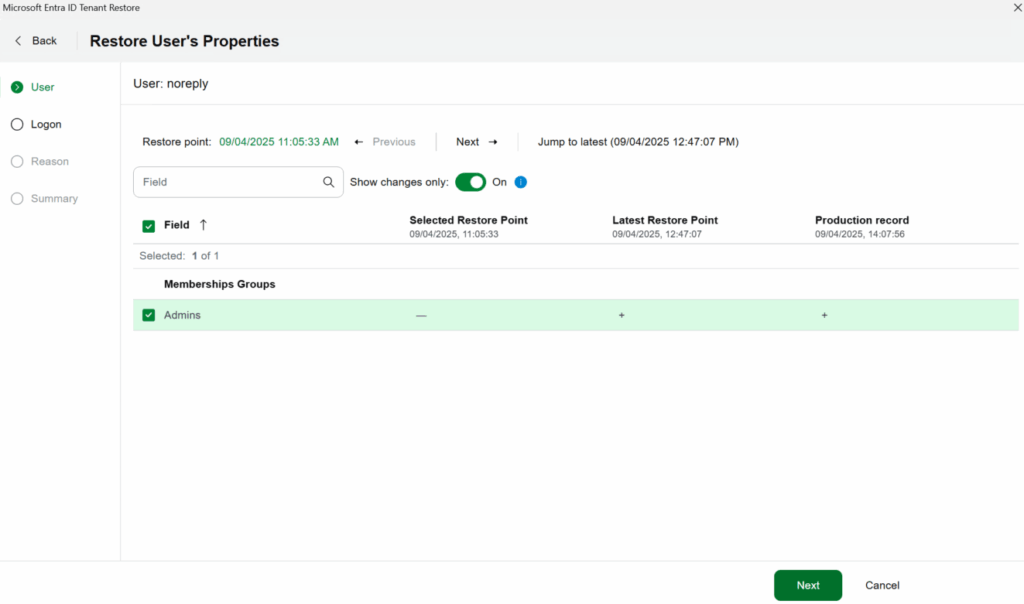Click the plus under Production record
Screen dimensions: 1024x604
[x=824, y=315]
